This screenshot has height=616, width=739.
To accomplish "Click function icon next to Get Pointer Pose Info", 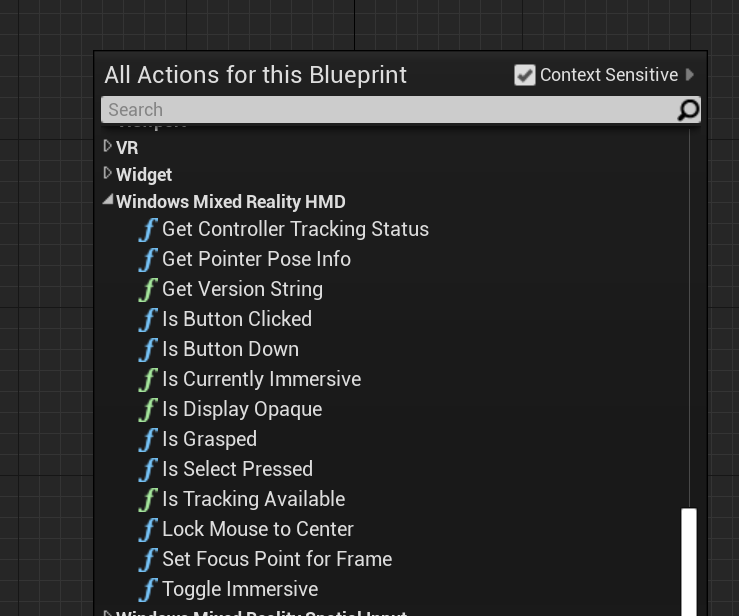I will tap(148, 260).
